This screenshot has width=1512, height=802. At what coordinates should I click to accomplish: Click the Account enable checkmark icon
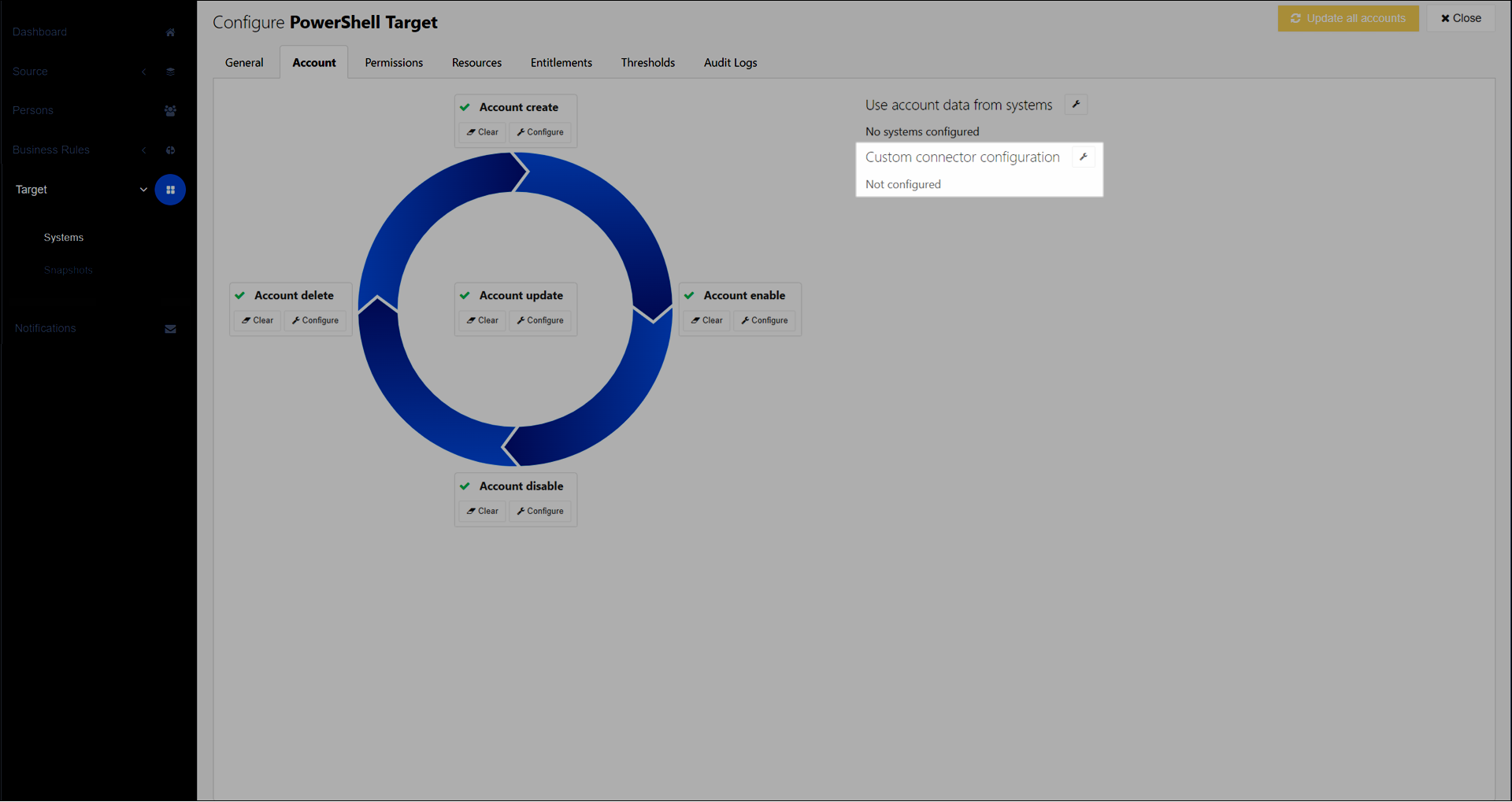tap(689, 295)
